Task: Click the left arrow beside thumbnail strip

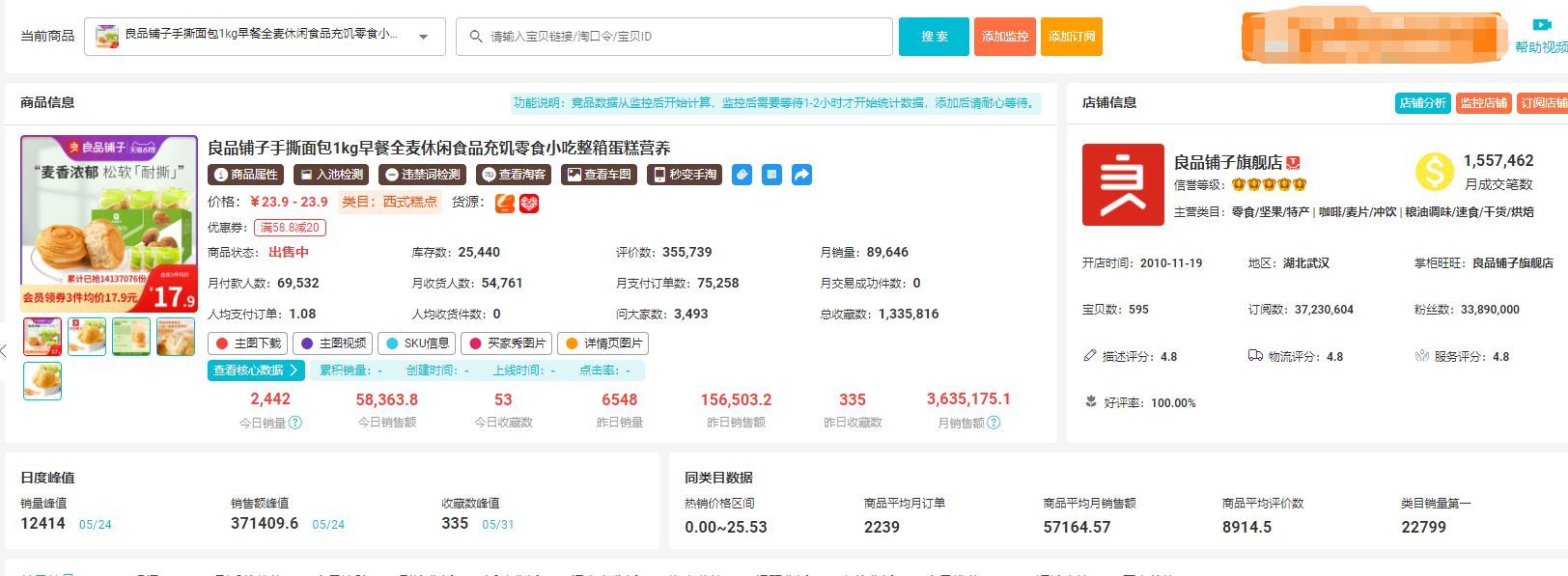Action: pyautogui.click(x=4, y=350)
